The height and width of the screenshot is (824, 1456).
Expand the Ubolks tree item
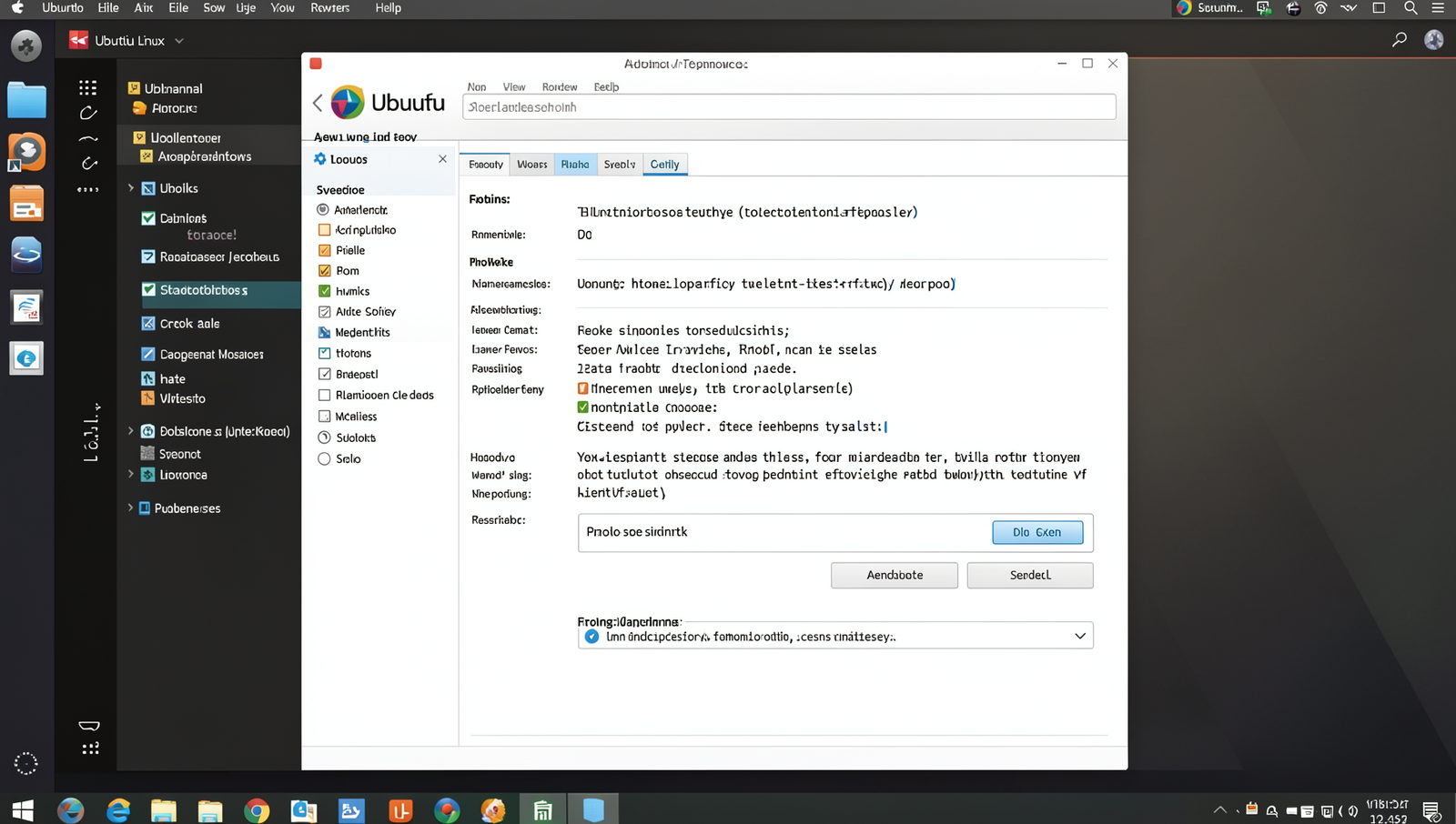[x=130, y=188]
